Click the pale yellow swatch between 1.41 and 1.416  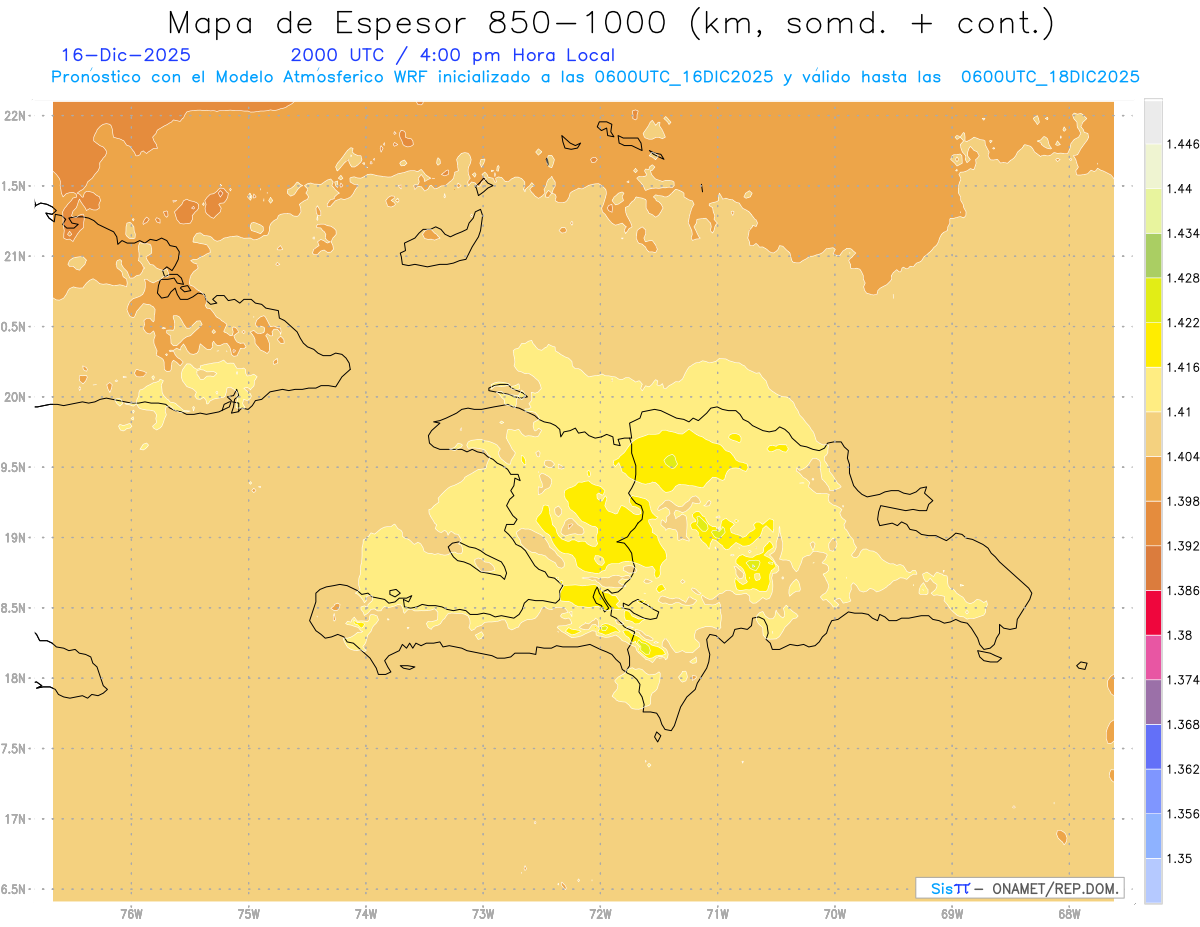[x=1153, y=389]
